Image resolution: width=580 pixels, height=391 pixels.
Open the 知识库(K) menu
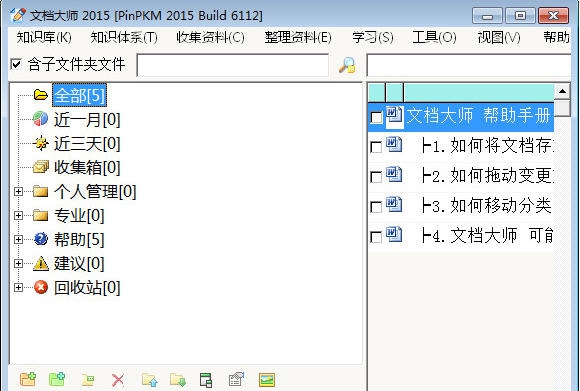44,37
